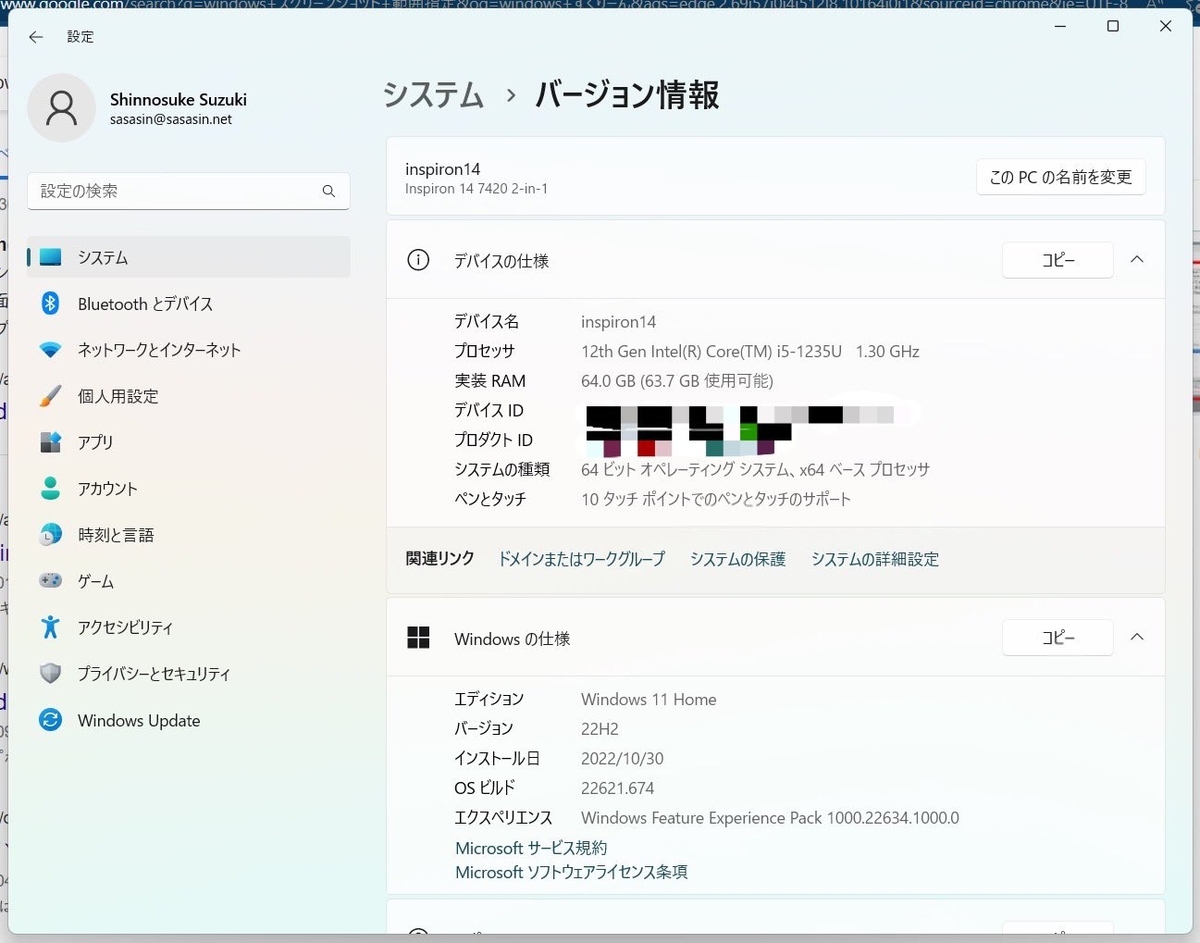Copy device specifications with コピー button

tap(1057, 260)
